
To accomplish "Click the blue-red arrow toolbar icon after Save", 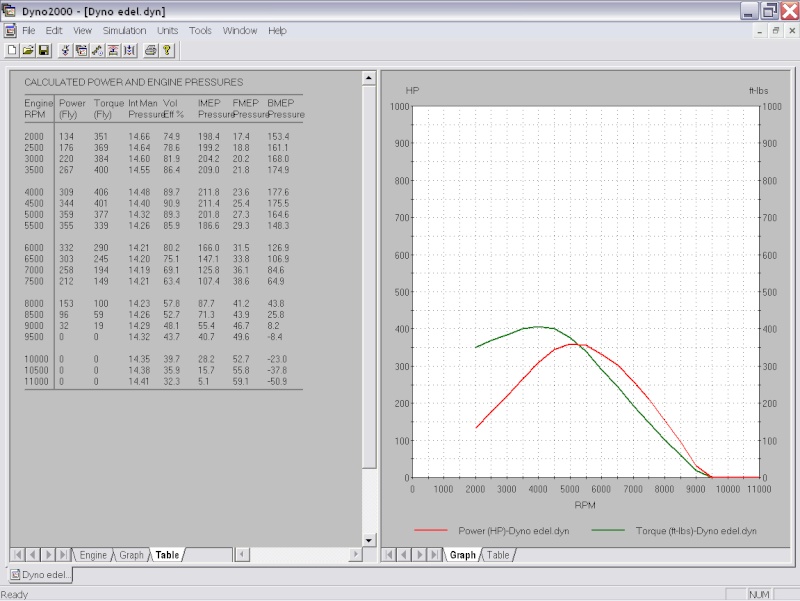I will tap(65, 50).
